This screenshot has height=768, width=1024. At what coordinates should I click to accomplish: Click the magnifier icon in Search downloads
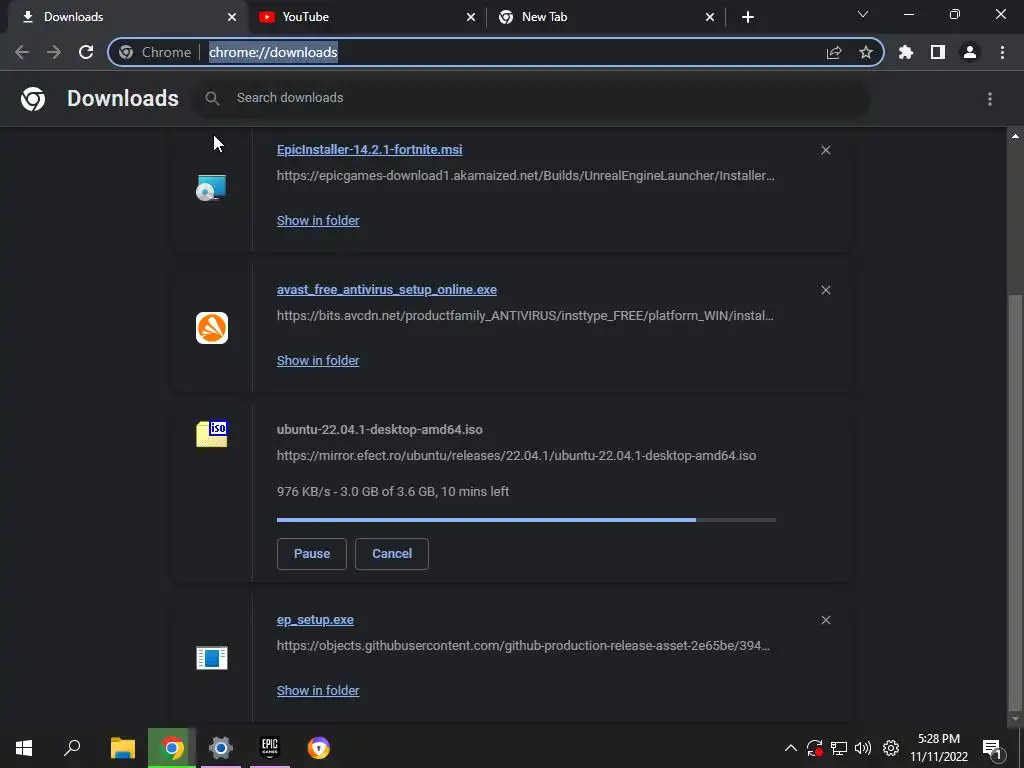click(x=212, y=98)
